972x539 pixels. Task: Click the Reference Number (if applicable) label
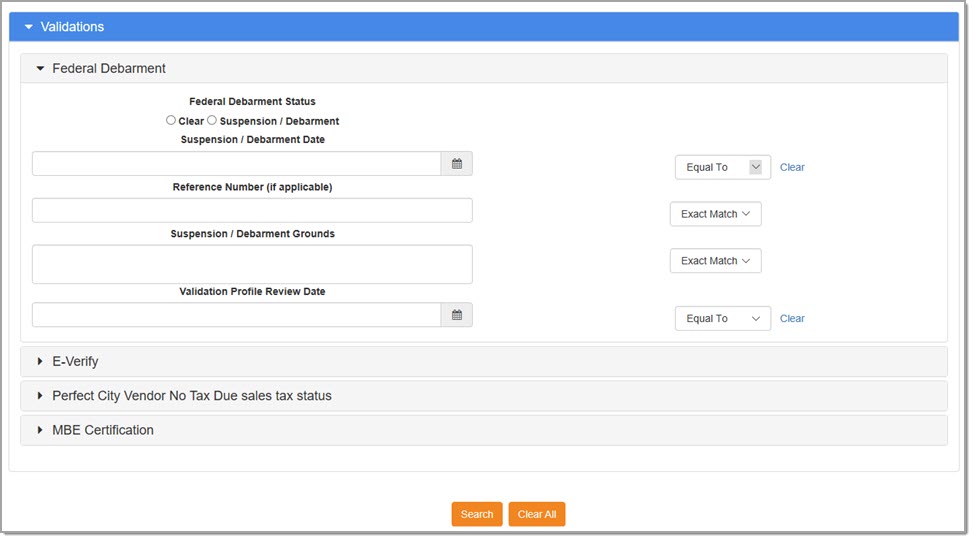pos(252,187)
